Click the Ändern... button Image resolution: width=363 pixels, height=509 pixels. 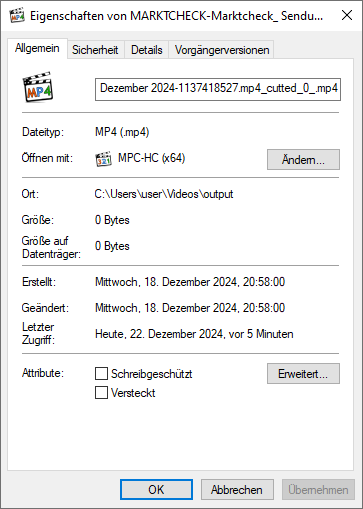(303, 160)
